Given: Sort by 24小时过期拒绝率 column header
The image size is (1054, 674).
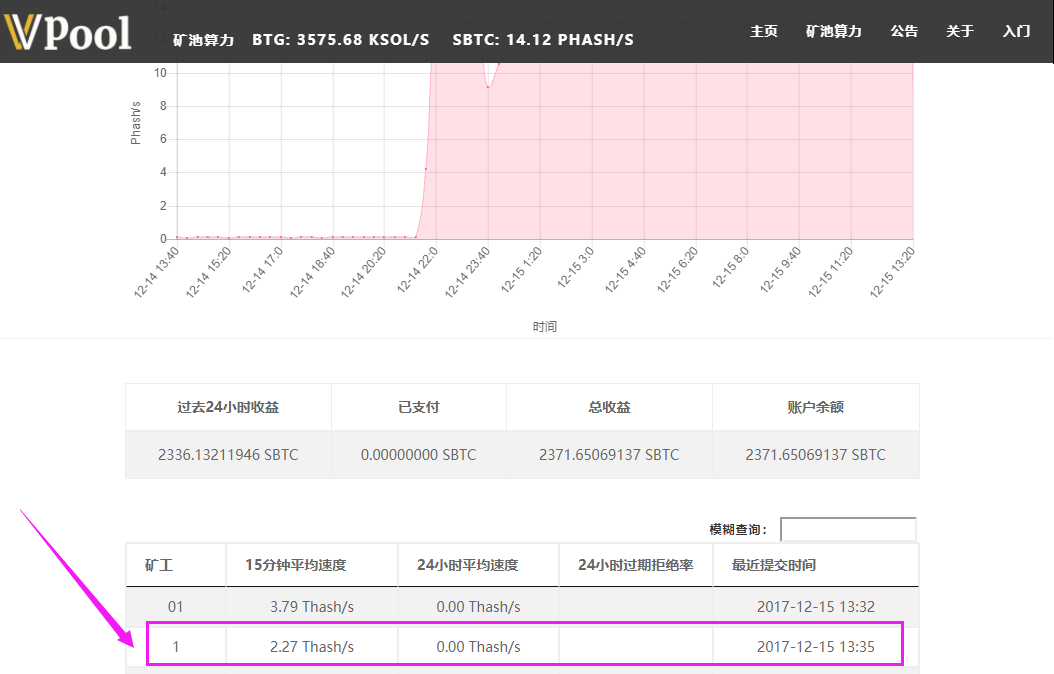Looking at the screenshot, I should point(635,565).
